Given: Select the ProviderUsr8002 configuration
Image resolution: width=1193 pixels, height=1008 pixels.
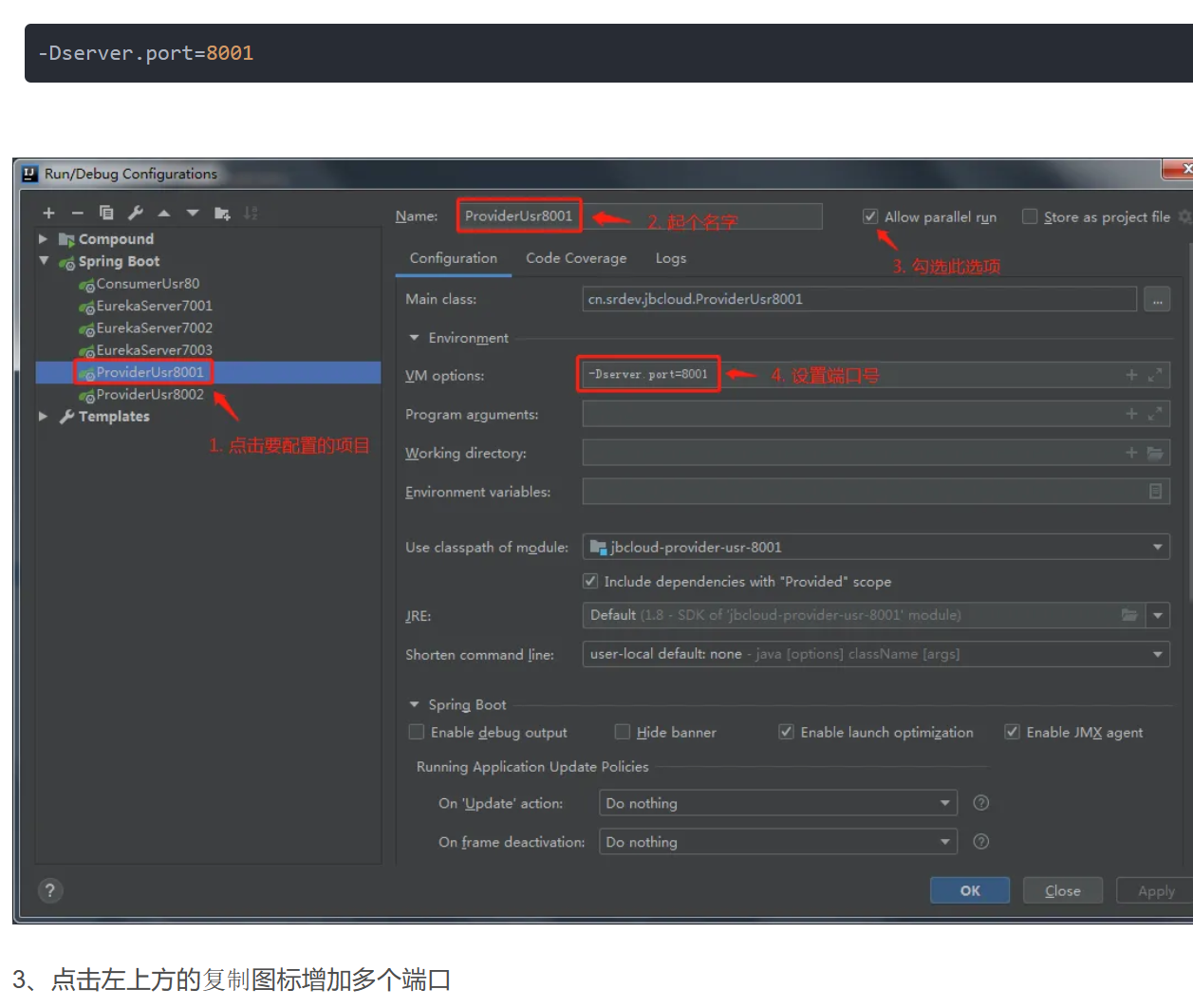Looking at the screenshot, I should pyautogui.click(x=142, y=394).
